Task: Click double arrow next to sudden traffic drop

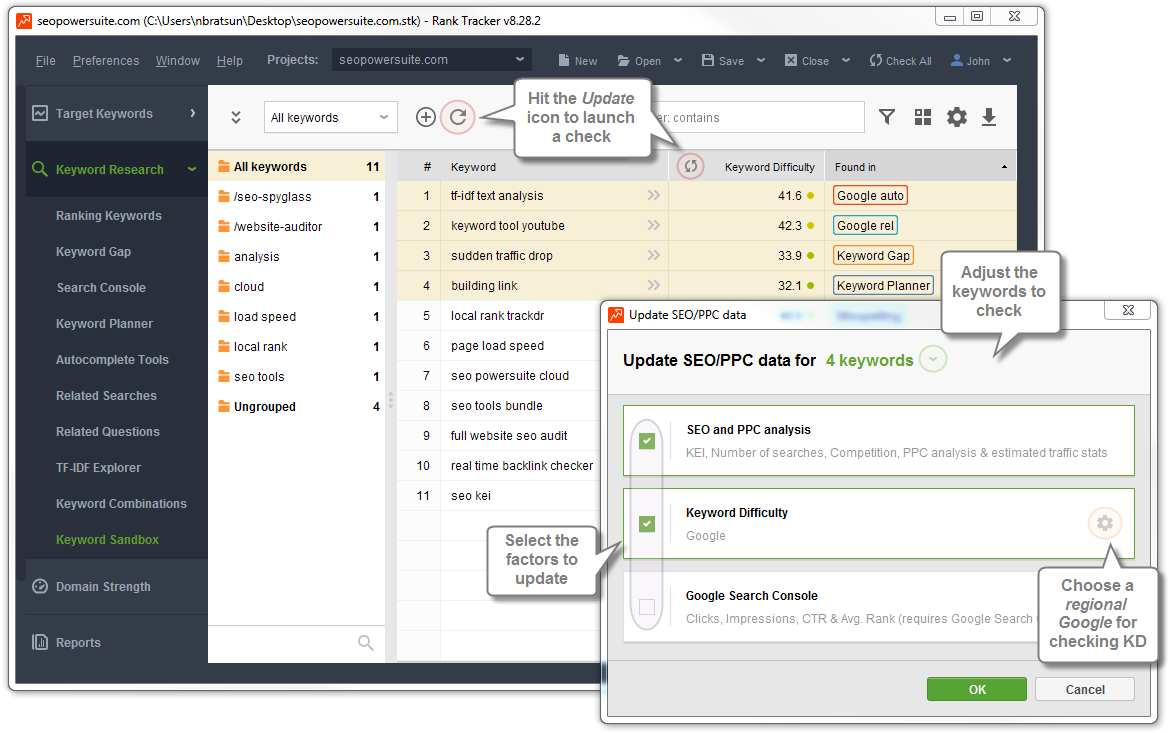Action: (654, 255)
